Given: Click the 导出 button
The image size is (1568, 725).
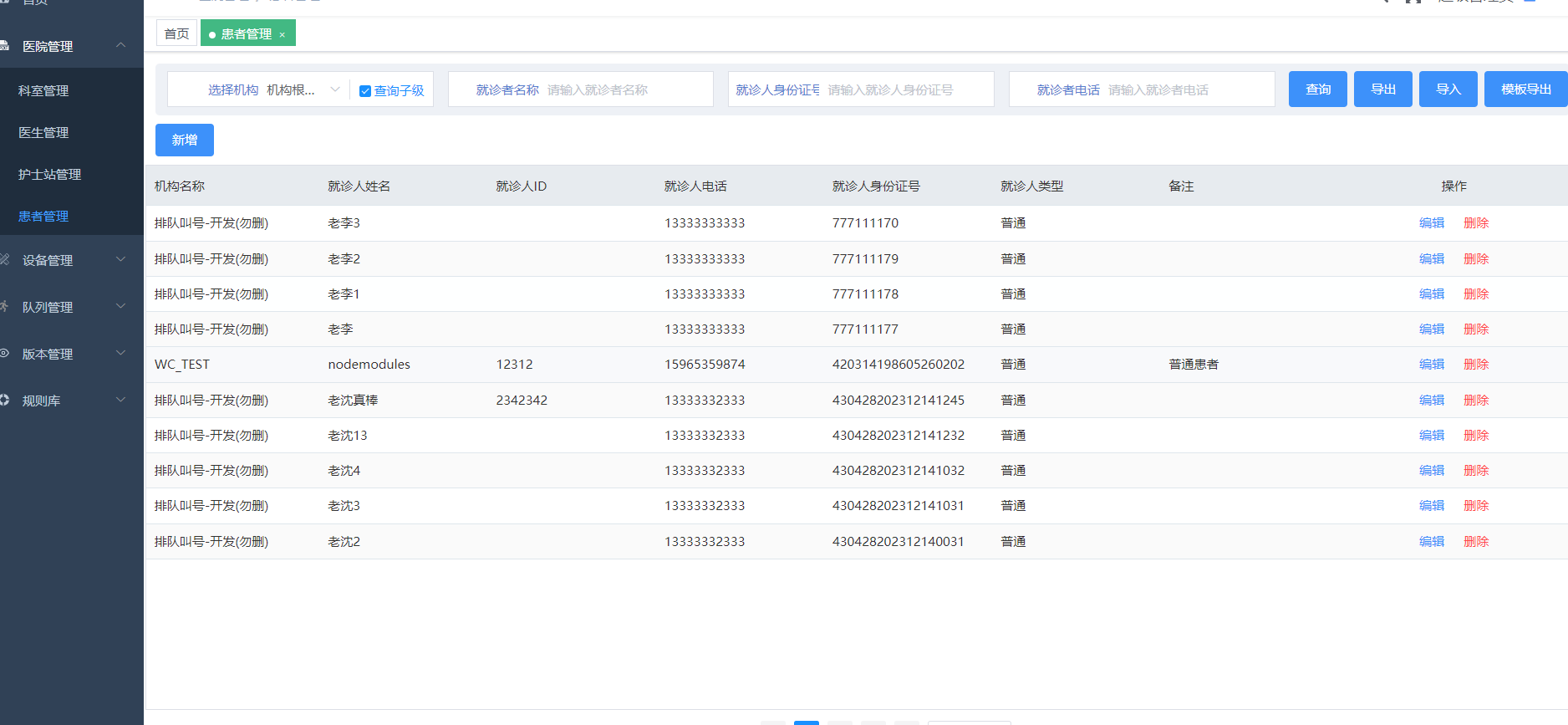Looking at the screenshot, I should 1383,89.
